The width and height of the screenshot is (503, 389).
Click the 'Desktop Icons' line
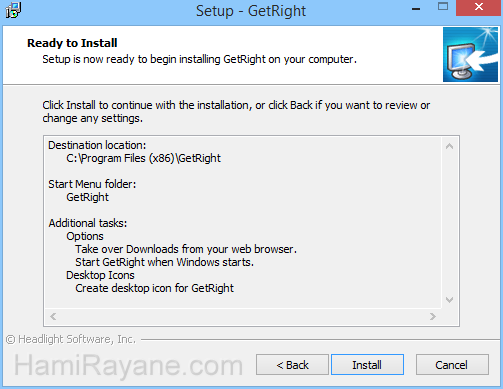tap(100, 275)
